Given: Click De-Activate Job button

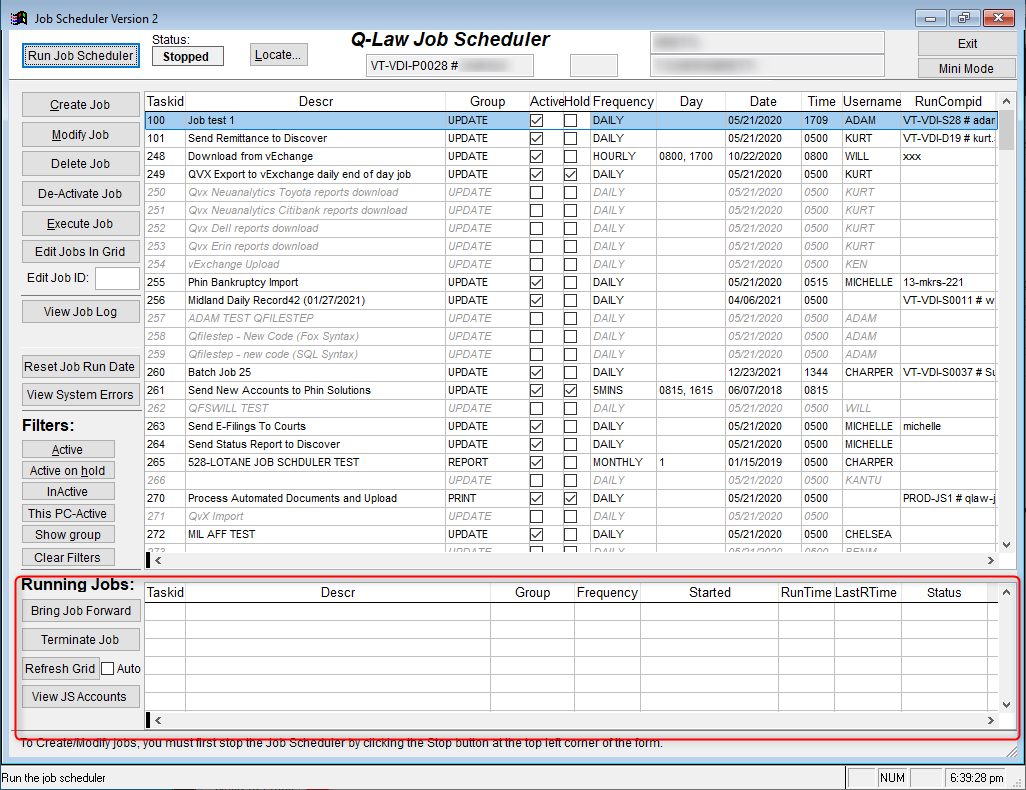Looking at the screenshot, I should [80, 194].
